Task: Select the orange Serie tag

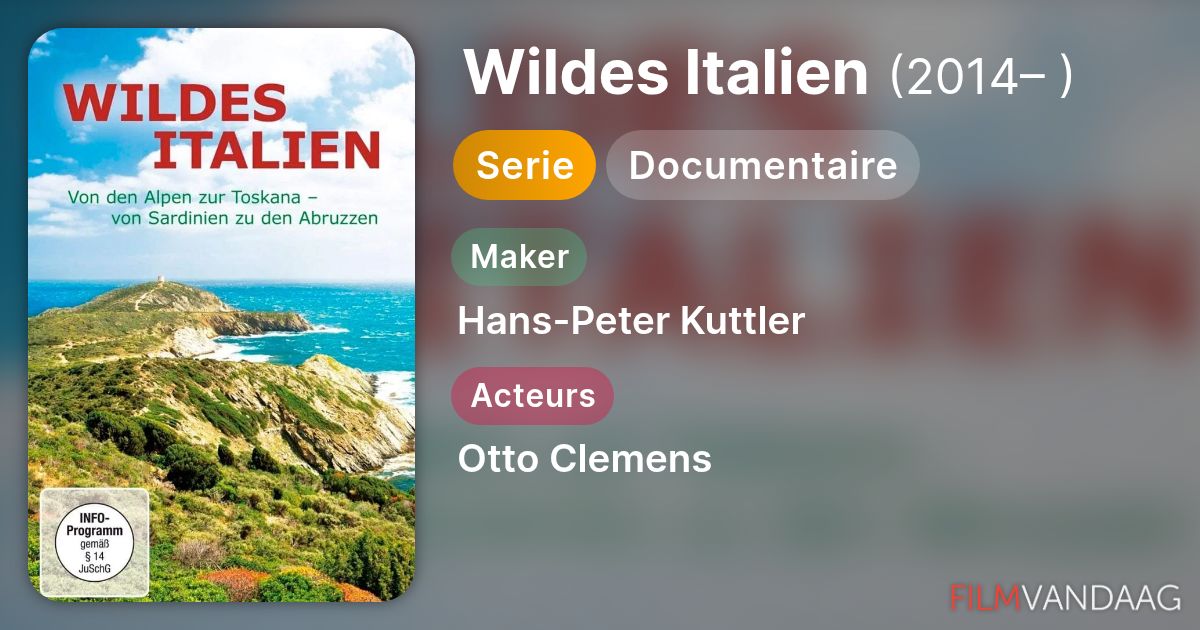Action: coord(525,165)
